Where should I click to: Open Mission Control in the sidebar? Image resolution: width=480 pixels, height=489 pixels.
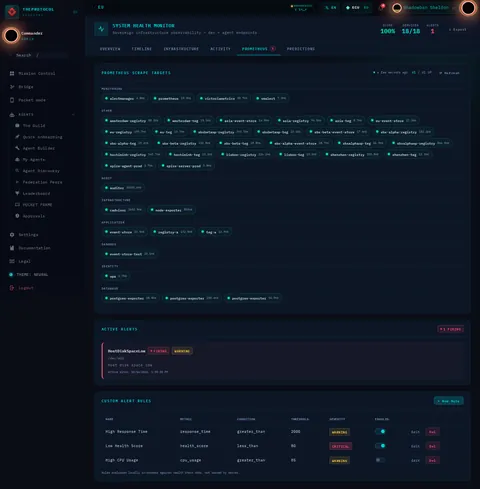point(37,73)
